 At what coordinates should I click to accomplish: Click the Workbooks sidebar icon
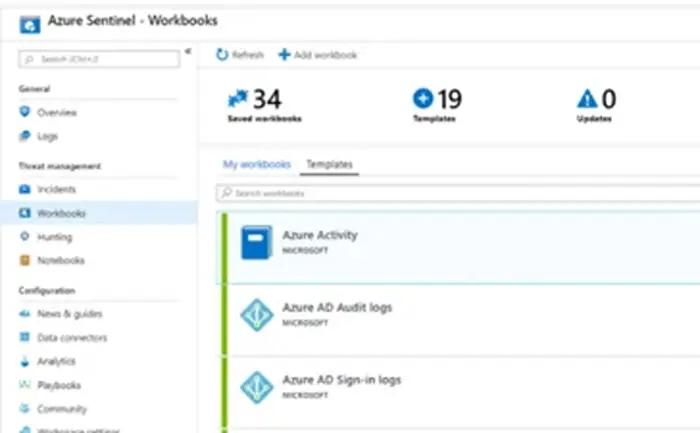25,213
